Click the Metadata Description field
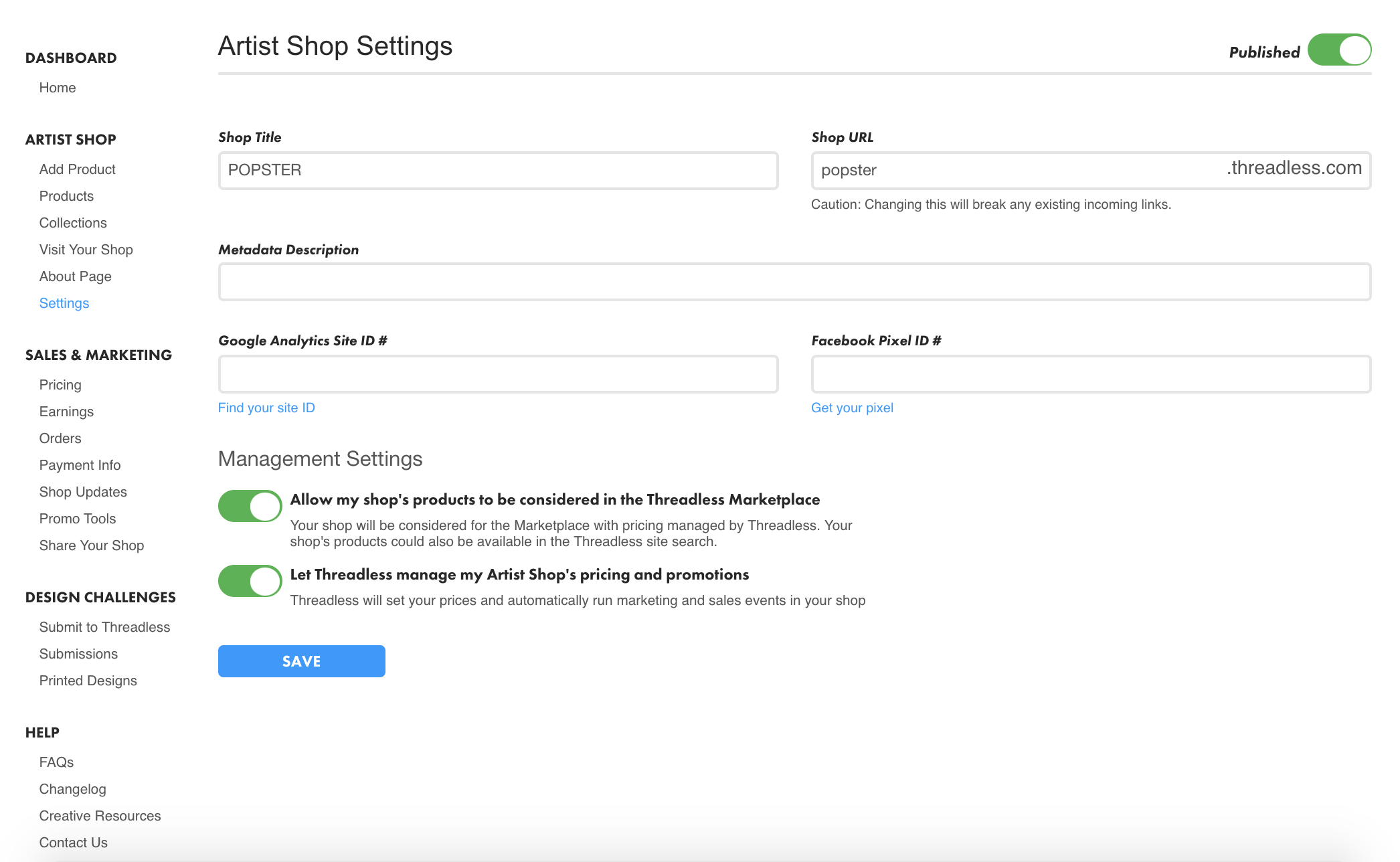Image resolution: width=1400 pixels, height=862 pixels. point(794,281)
